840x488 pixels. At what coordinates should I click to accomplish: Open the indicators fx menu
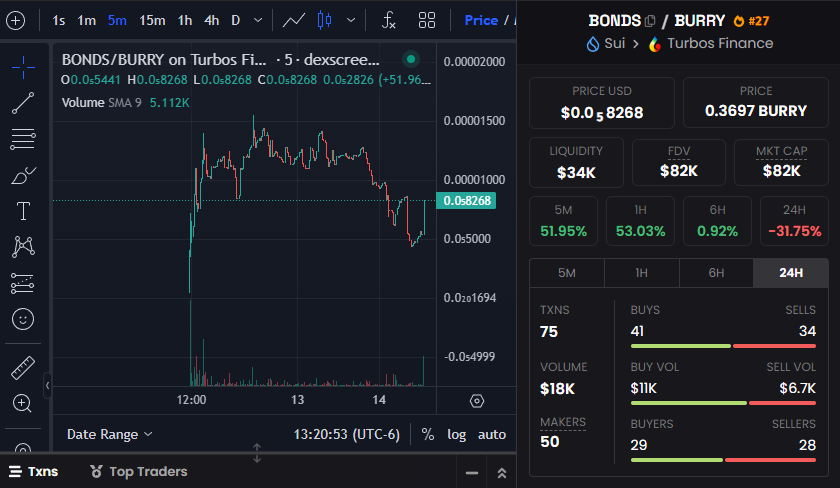pyautogui.click(x=388, y=20)
